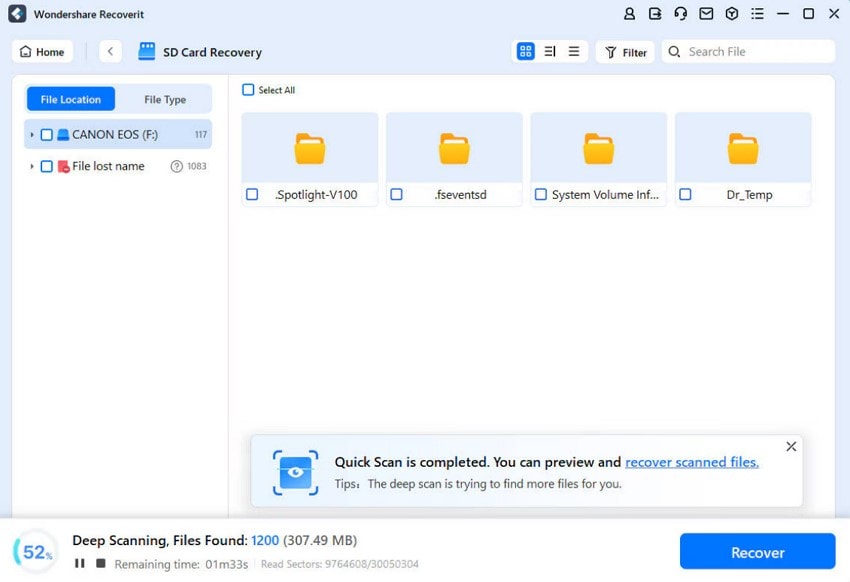Open the System Volume Inf... folder icon

pyautogui.click(x=598, y=148)
